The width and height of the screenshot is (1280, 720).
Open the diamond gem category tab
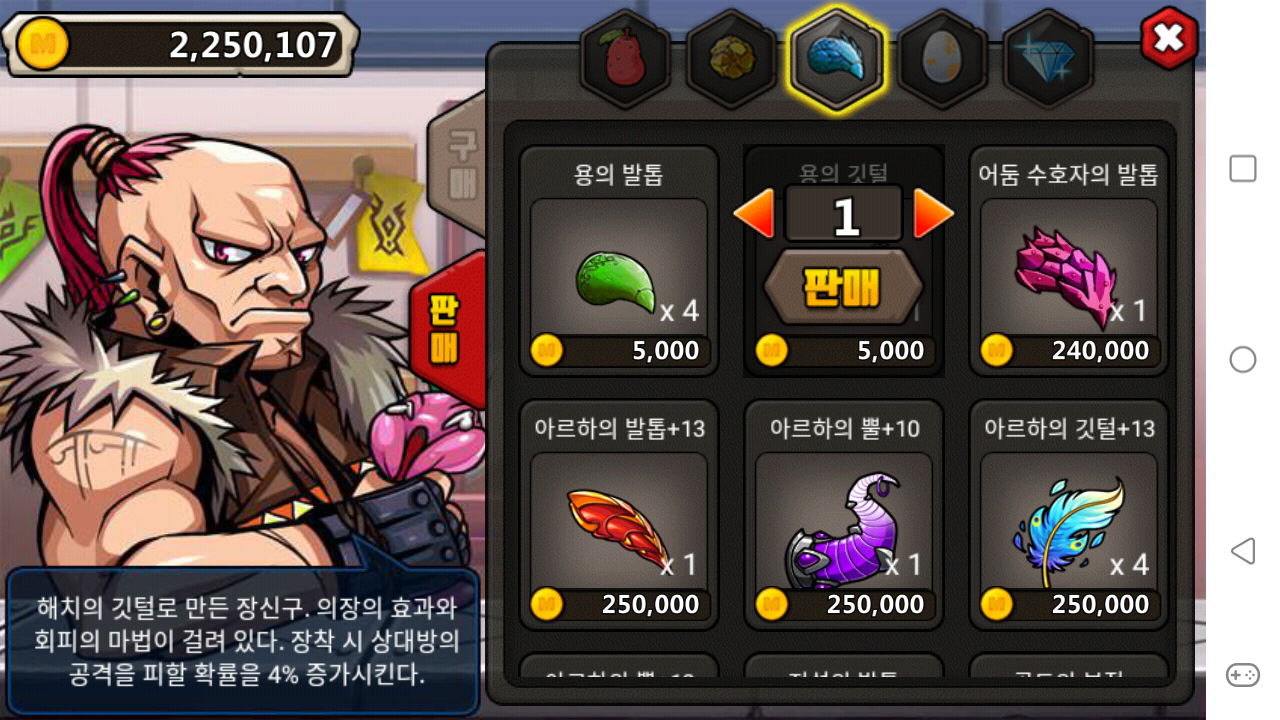1047,58
